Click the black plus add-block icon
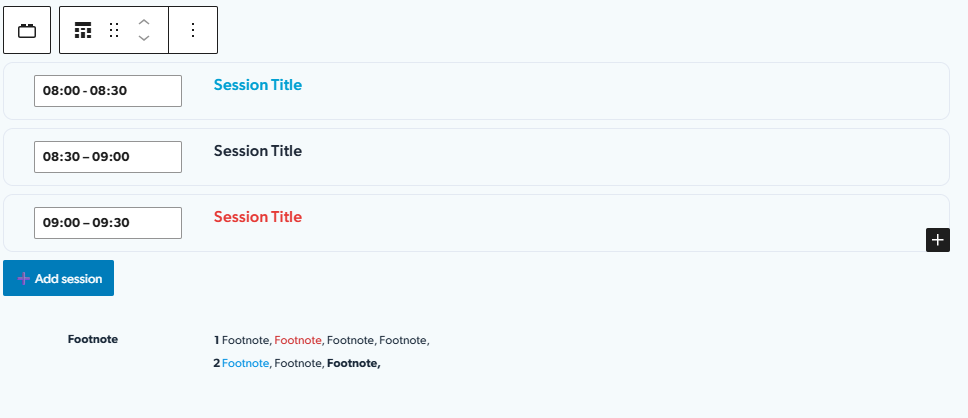968x418 pixels. tap(937, 240)
